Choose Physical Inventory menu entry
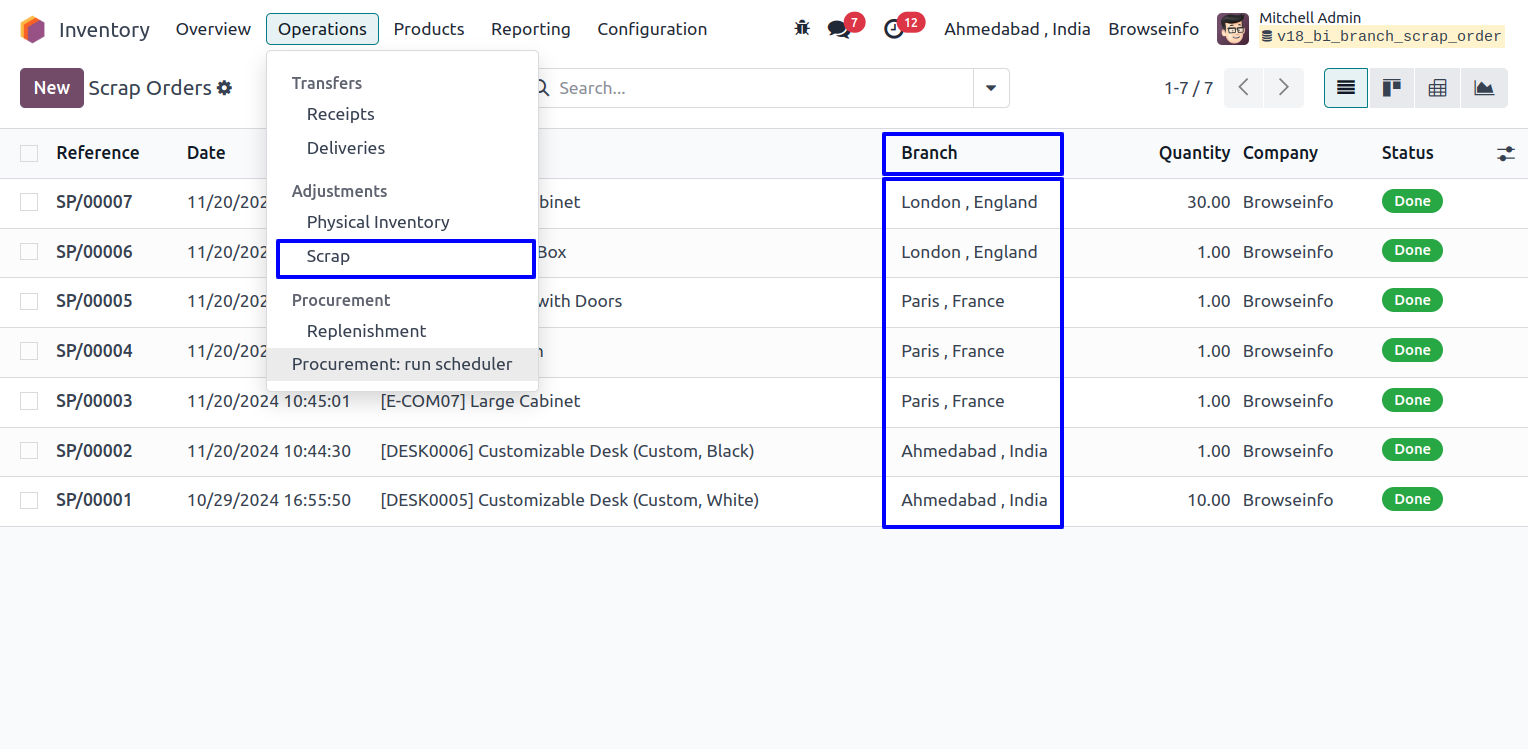1528x749 pixels. 378,222
